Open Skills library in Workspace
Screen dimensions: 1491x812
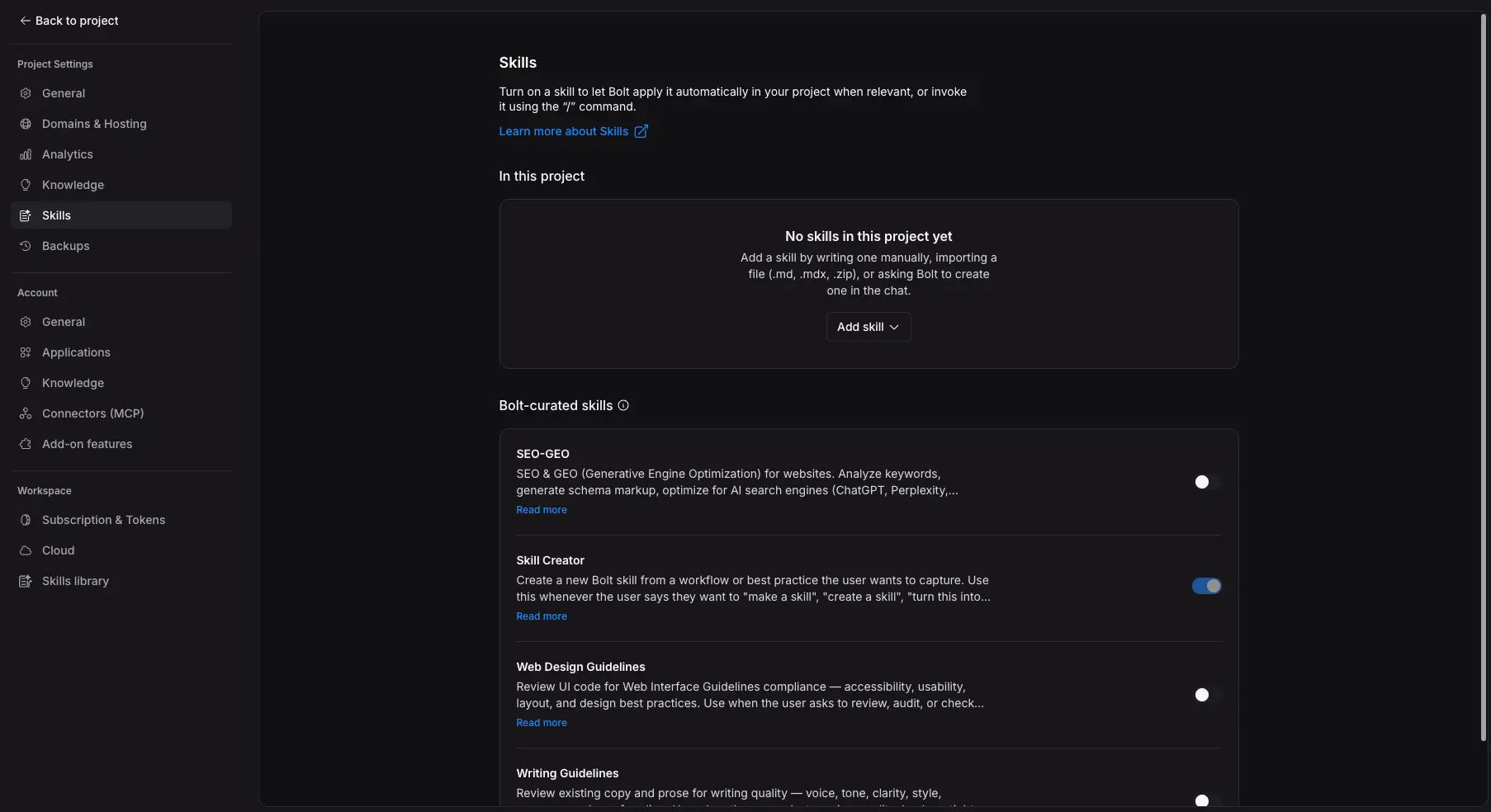point(121,581)
